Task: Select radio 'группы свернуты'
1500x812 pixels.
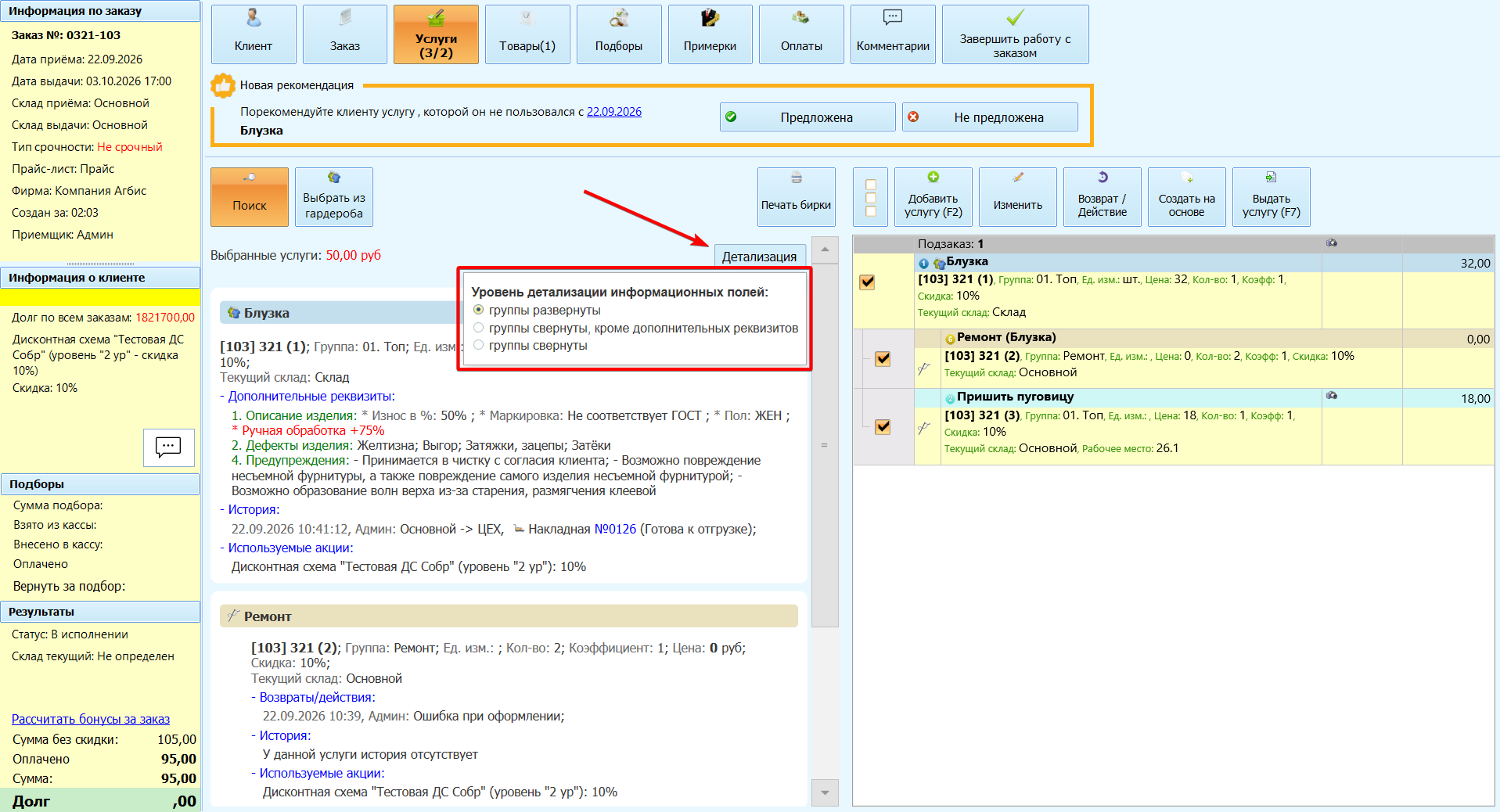Action: (479, 345)
